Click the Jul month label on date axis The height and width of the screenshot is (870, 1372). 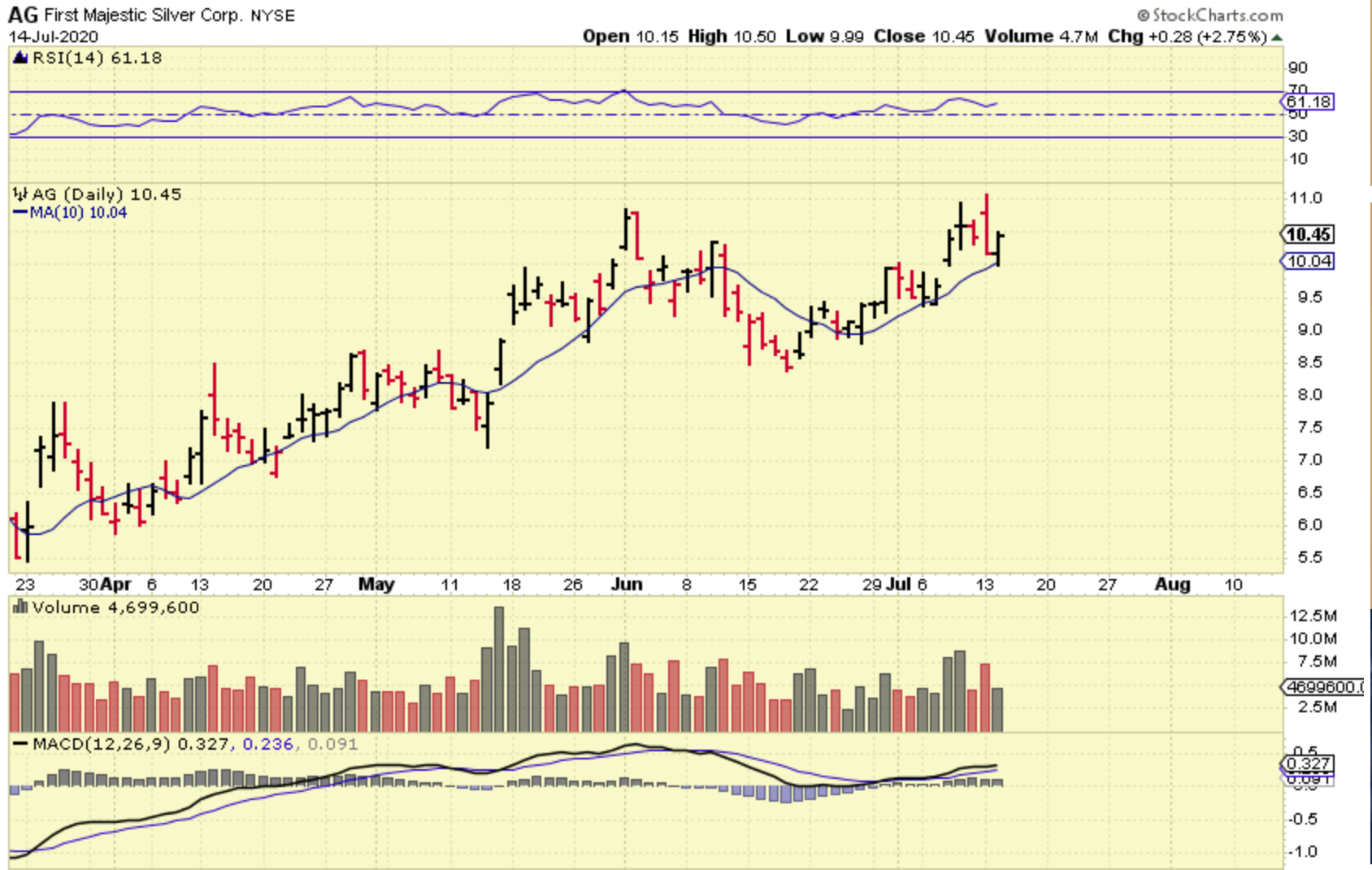(899, 584)
